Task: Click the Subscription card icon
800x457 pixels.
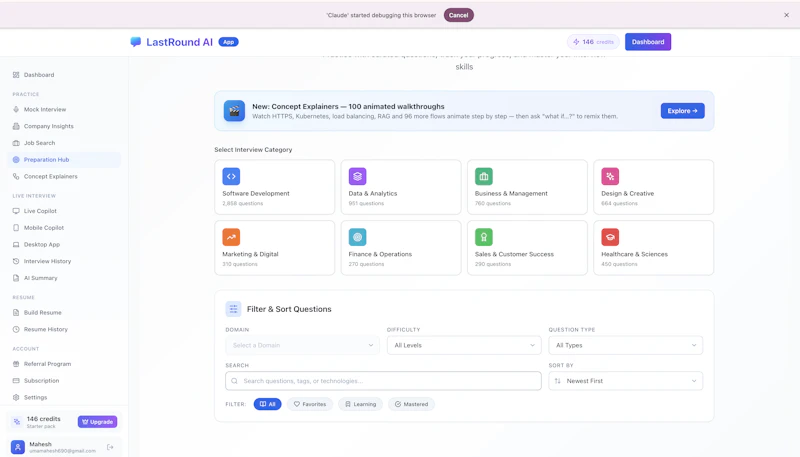Action: coord(16,380)
